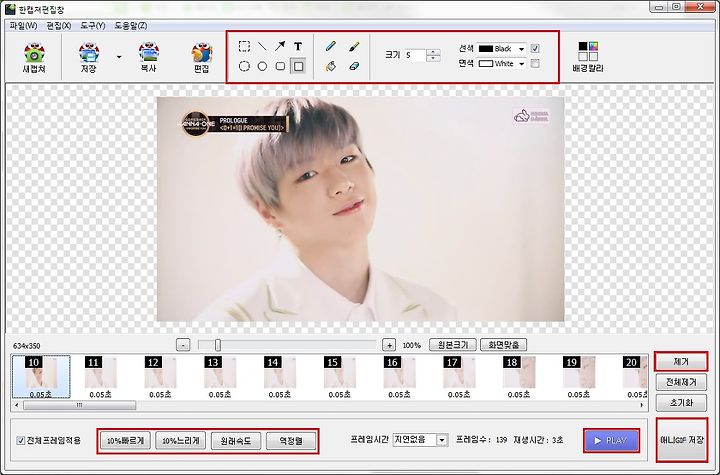This screenshot has width=720, height=475.
Task: Select frame 10 thumbnail
Action: point(41,376)
